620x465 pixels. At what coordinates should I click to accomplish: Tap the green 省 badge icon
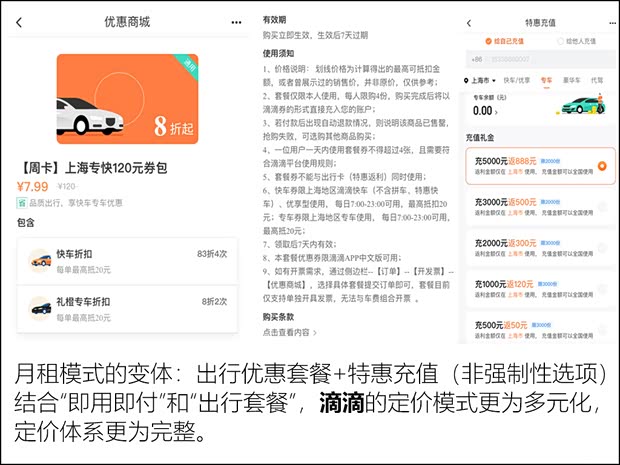point(21,203)
